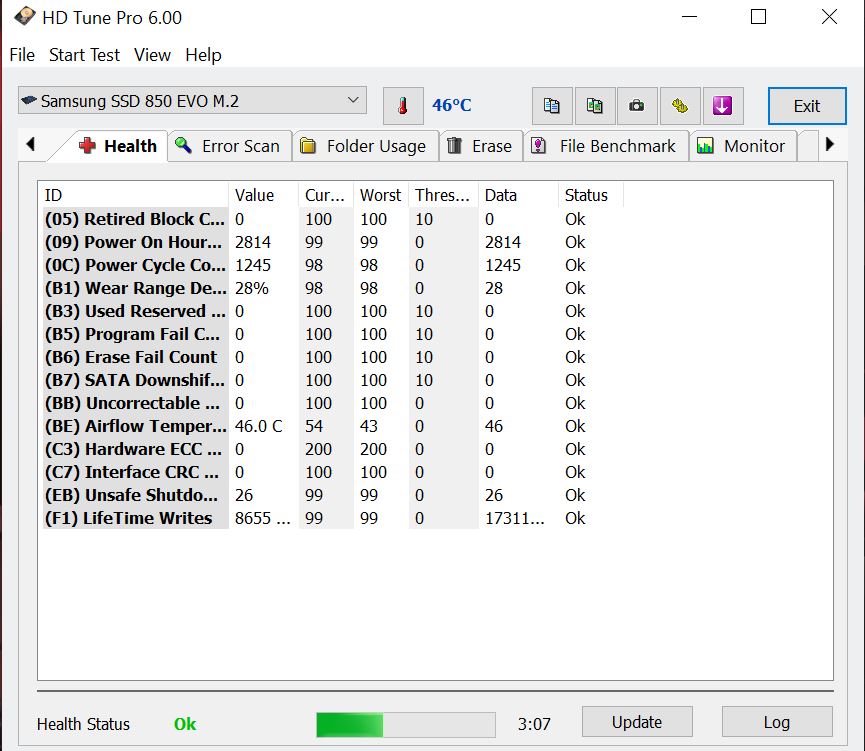Open the View menu

(152, 55)
